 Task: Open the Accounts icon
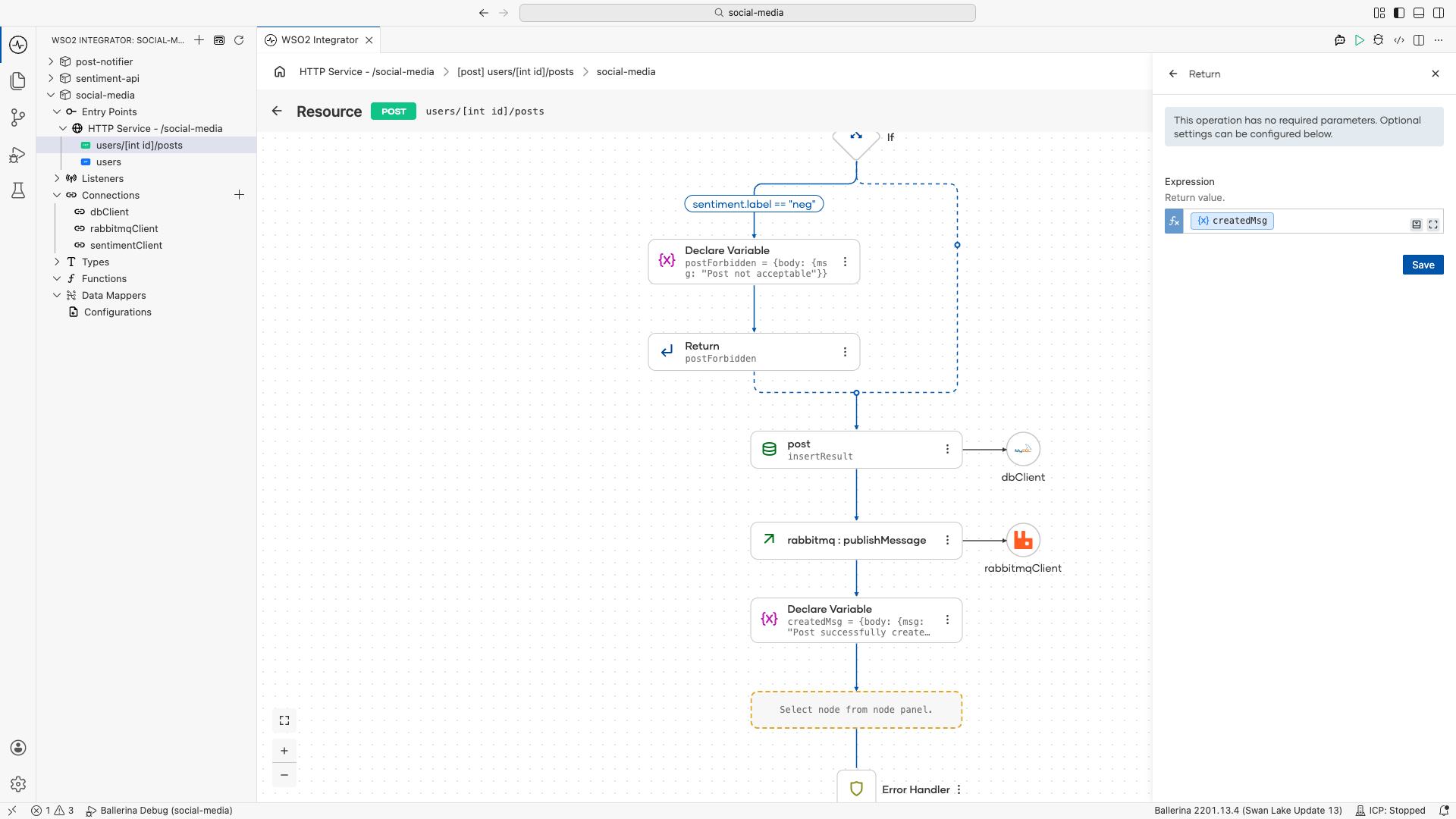click(18, 748)
